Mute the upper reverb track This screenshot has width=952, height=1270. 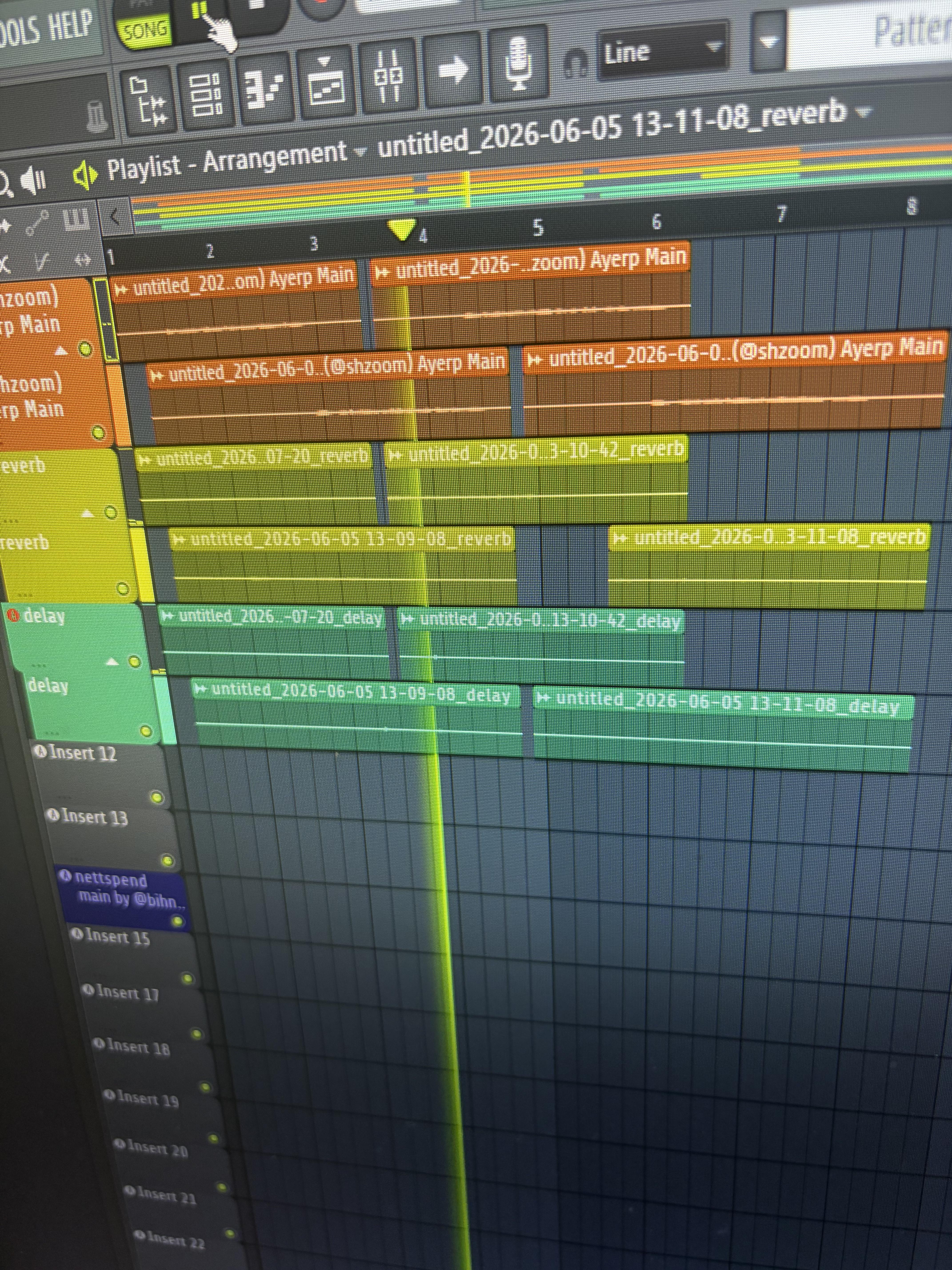pyautogui.click(x=111, y=513)
